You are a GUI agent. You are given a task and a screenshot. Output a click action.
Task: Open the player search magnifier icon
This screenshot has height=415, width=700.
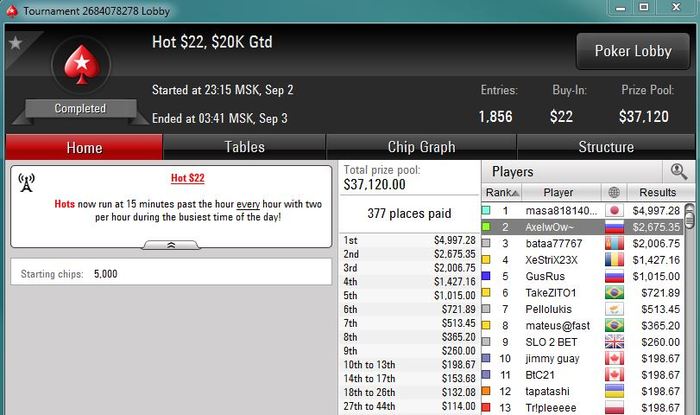(678, 171)
